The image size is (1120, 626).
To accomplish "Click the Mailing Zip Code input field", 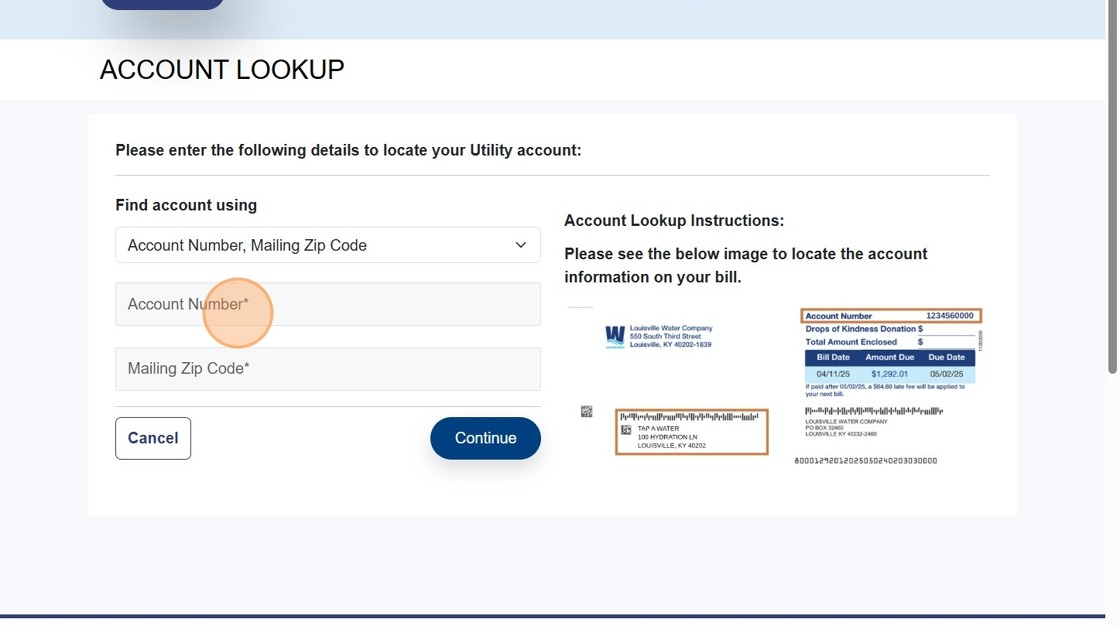I will 327,368.
